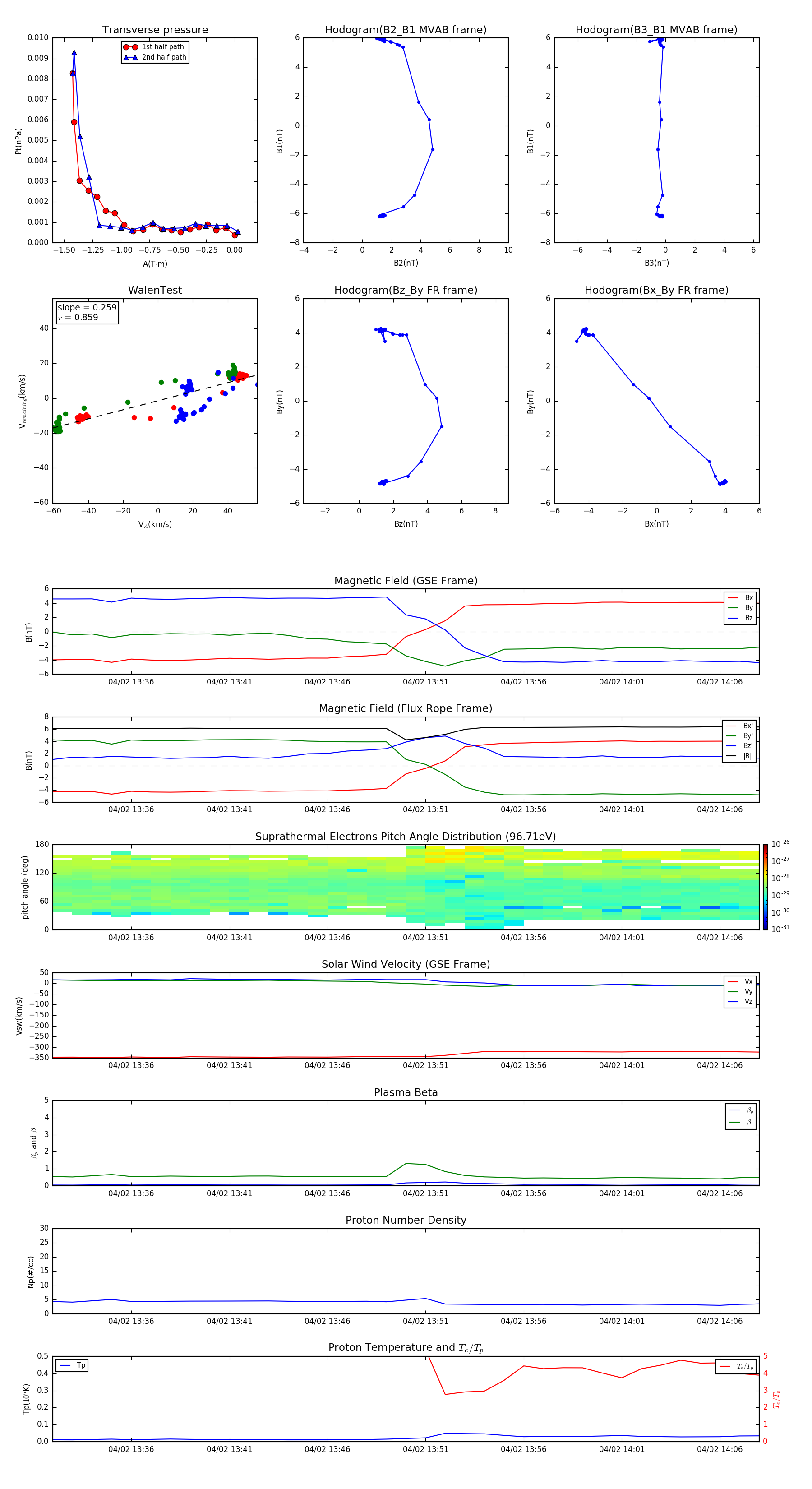
Task: Click the Vz entry in velocity legend
Action: pyautogui.click(x=740, y=1002)
